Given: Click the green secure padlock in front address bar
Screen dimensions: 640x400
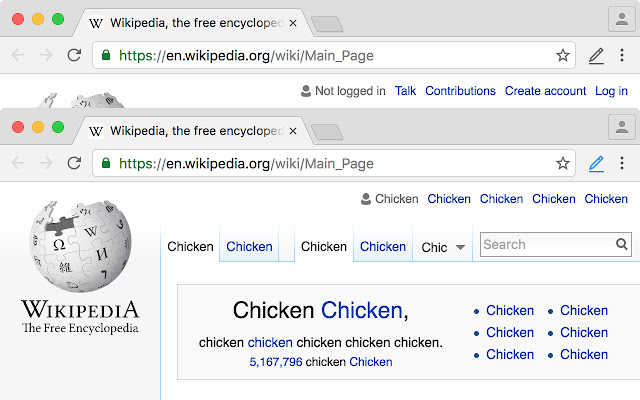Looking at the screenshot, I should (x=107, y=163).
